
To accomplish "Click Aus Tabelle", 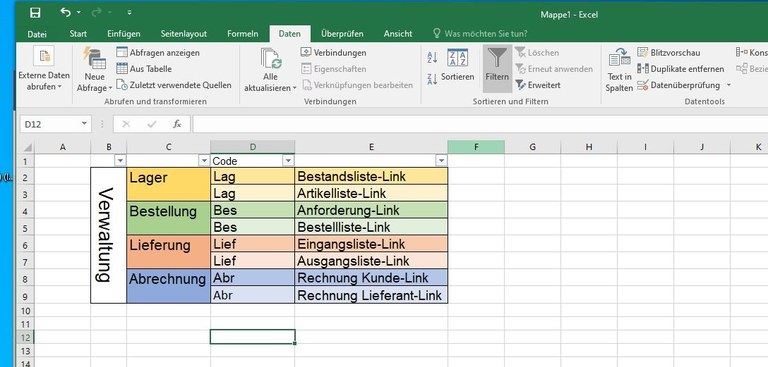I will pyautogui.click(x=144, y=69).
